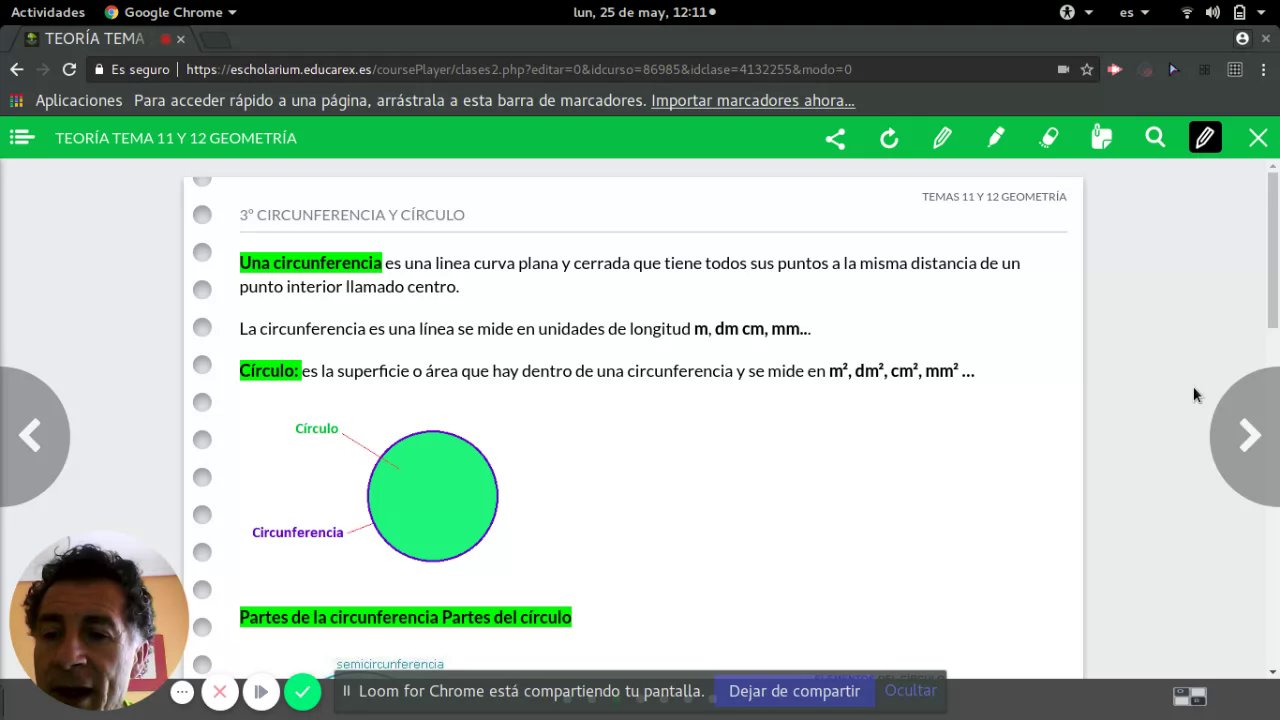Image resolution: width=1280 pixels, height=720 pixels.
Task: Cancel the Loom recording with X
Action: tap(220, 691)
